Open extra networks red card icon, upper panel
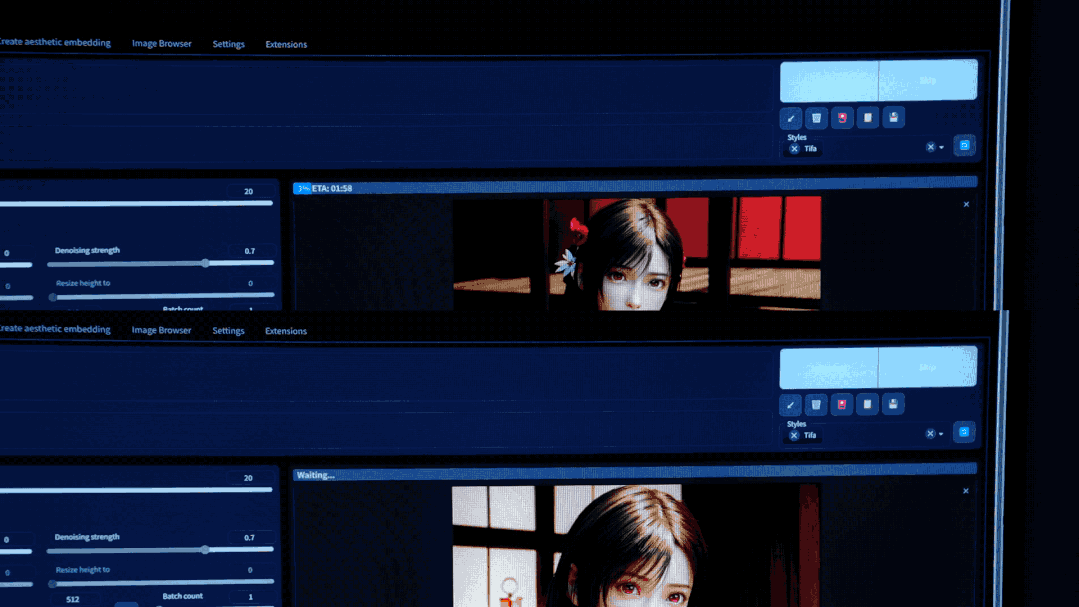 pos(842,118)
